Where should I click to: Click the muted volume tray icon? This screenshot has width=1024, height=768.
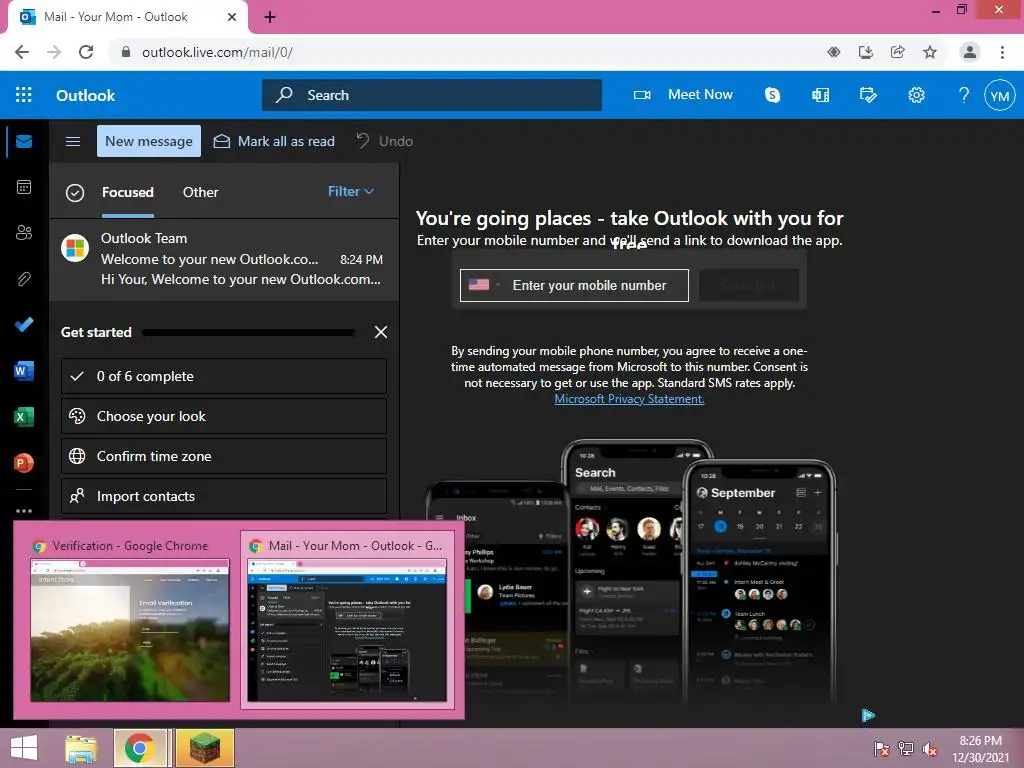pos(929,749)
